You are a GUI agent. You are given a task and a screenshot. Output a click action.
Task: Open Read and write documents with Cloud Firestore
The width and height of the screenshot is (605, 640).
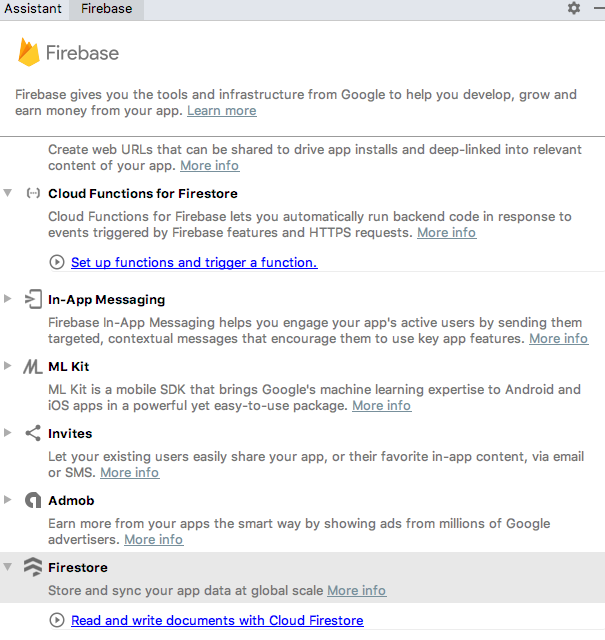click(x=217, y=620)
